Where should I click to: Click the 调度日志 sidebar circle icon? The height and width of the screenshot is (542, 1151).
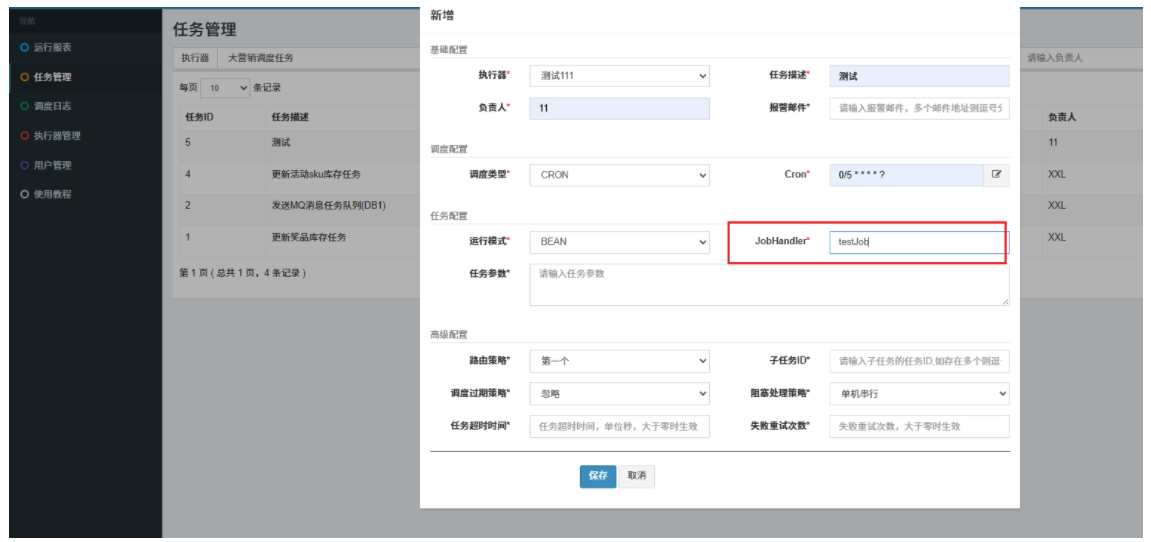25,106
